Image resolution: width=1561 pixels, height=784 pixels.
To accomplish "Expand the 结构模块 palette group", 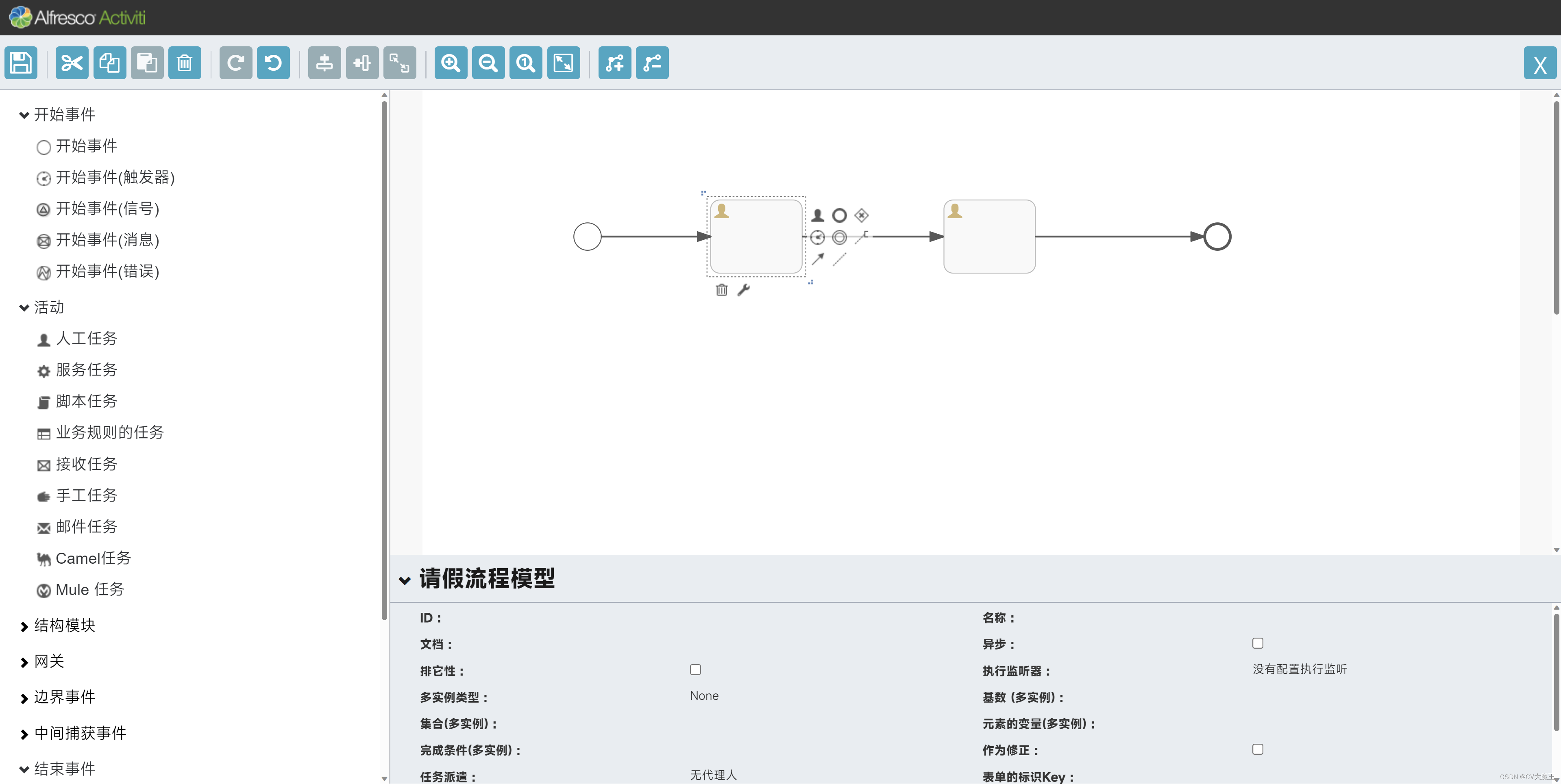I will click(58, 625).
